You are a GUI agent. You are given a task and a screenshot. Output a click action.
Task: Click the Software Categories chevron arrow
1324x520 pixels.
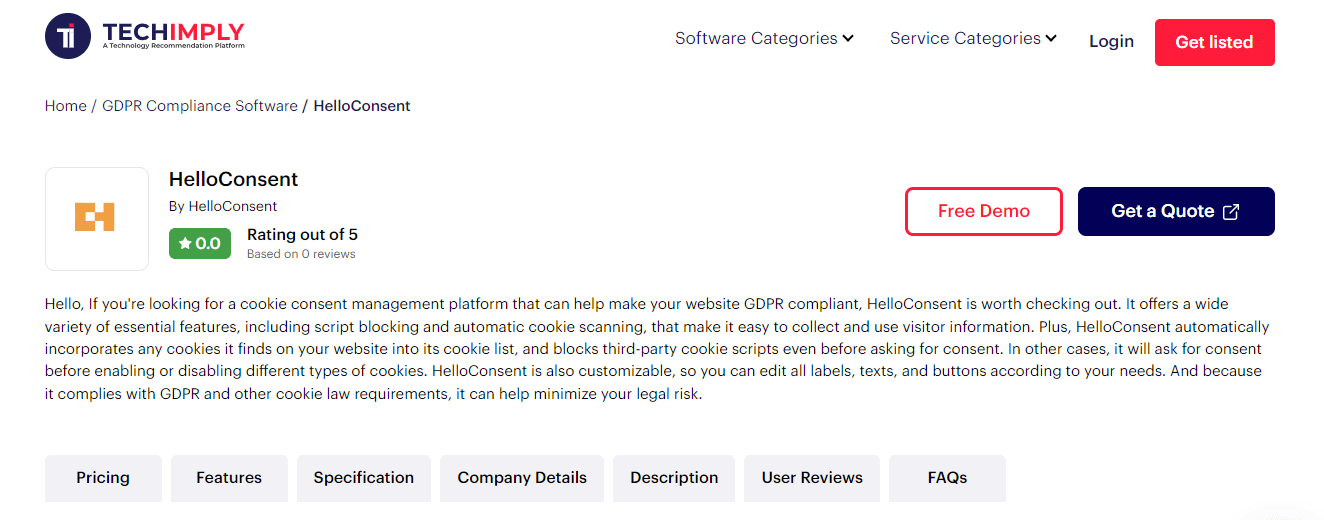848,39
